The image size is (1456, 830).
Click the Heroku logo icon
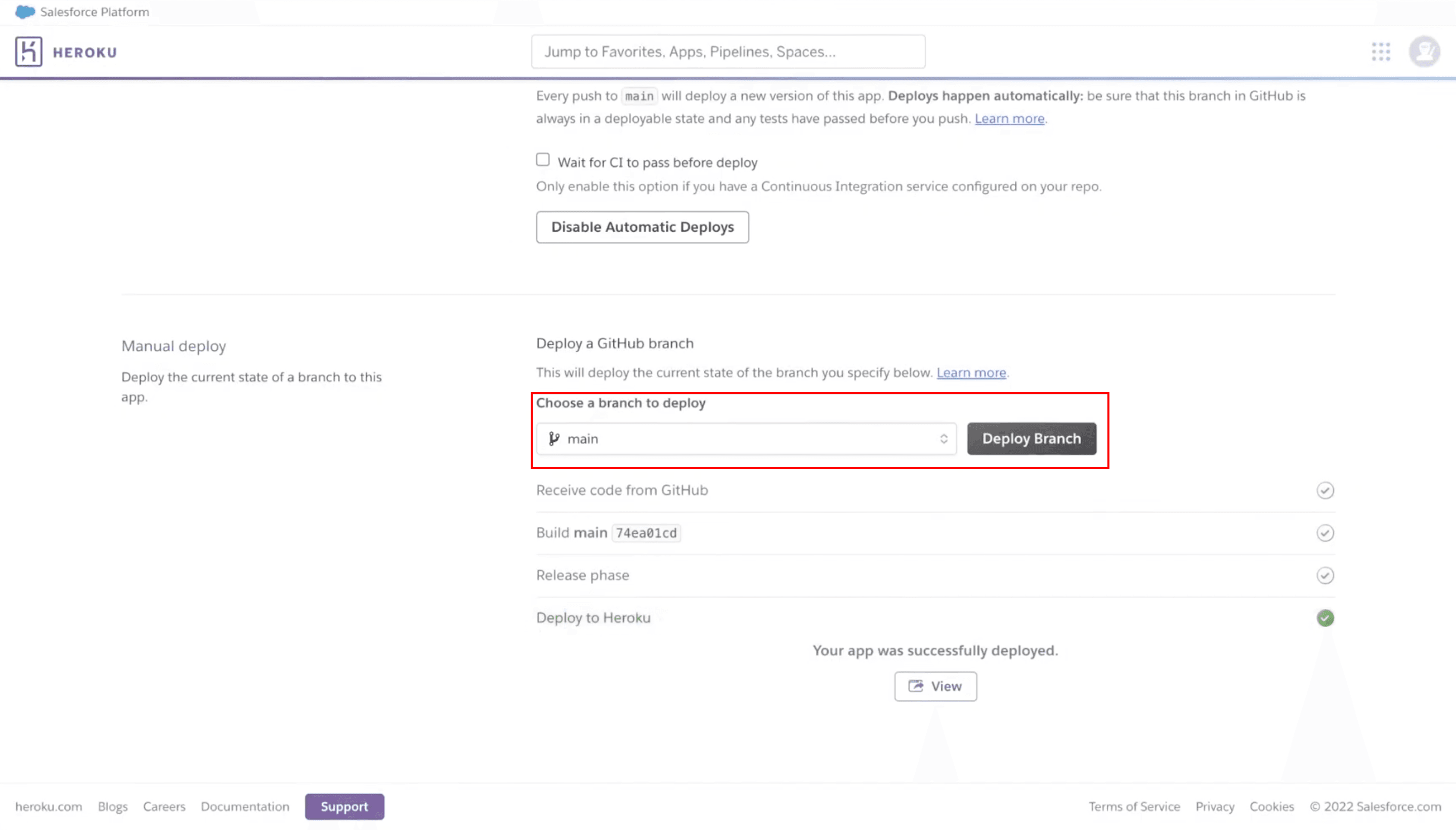tap(28, 52)
